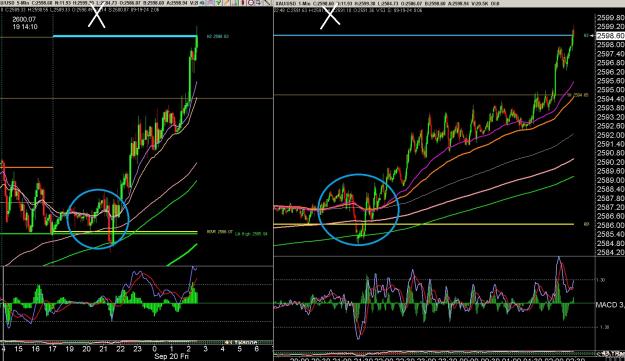Screen dimensions: 625x361
Task: Select the cyan R2 resistance line in left chart
Action: pyautogui.click(x=125, y=36)
